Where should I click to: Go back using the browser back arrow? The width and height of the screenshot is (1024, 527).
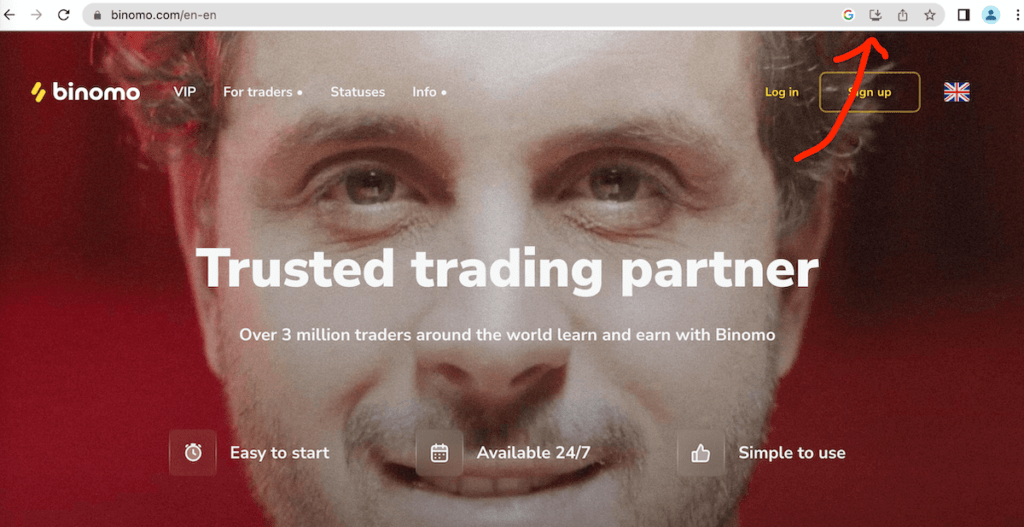9,14
